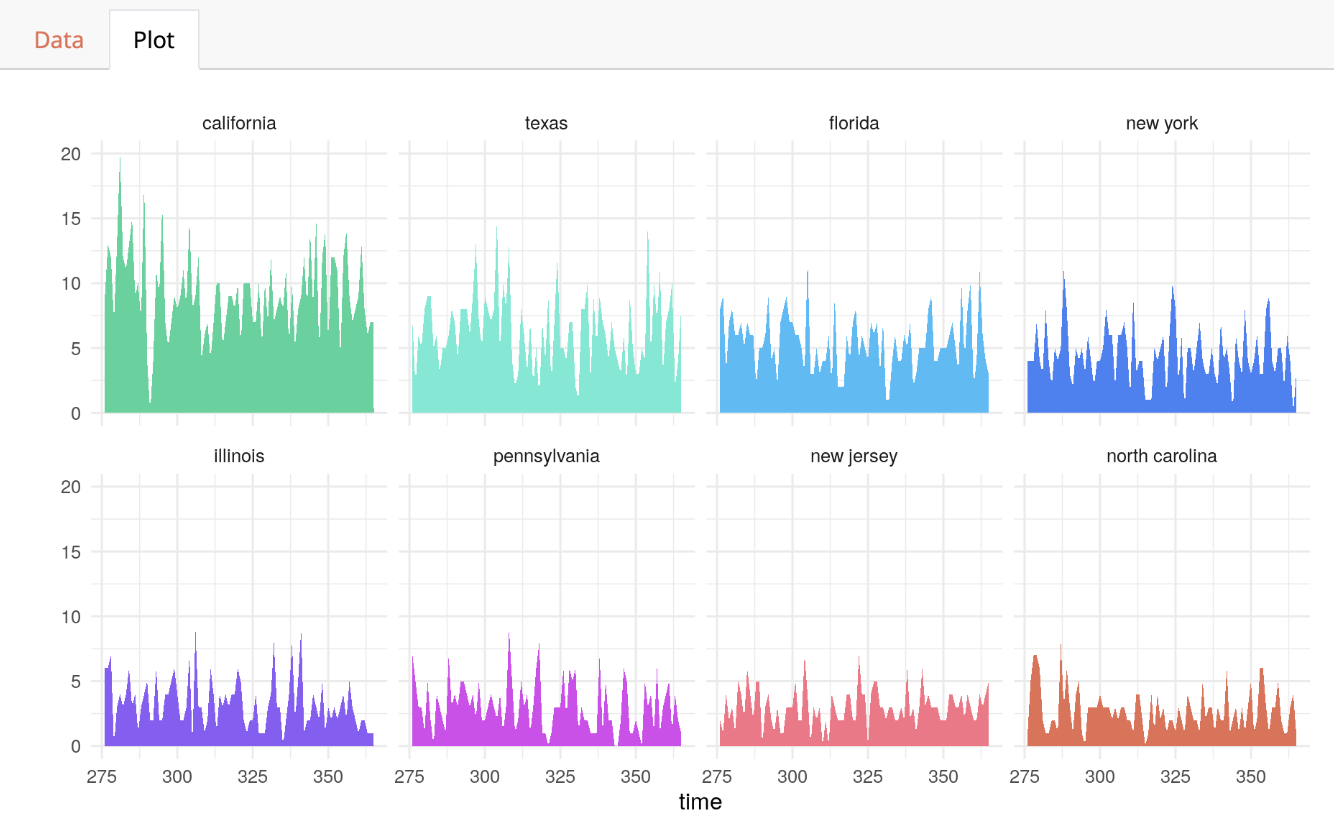The width and height of the screenshot is (1334, 822).
Task: Click the illinois facet title
Action: pyautogui.click(x=236, y=456)
